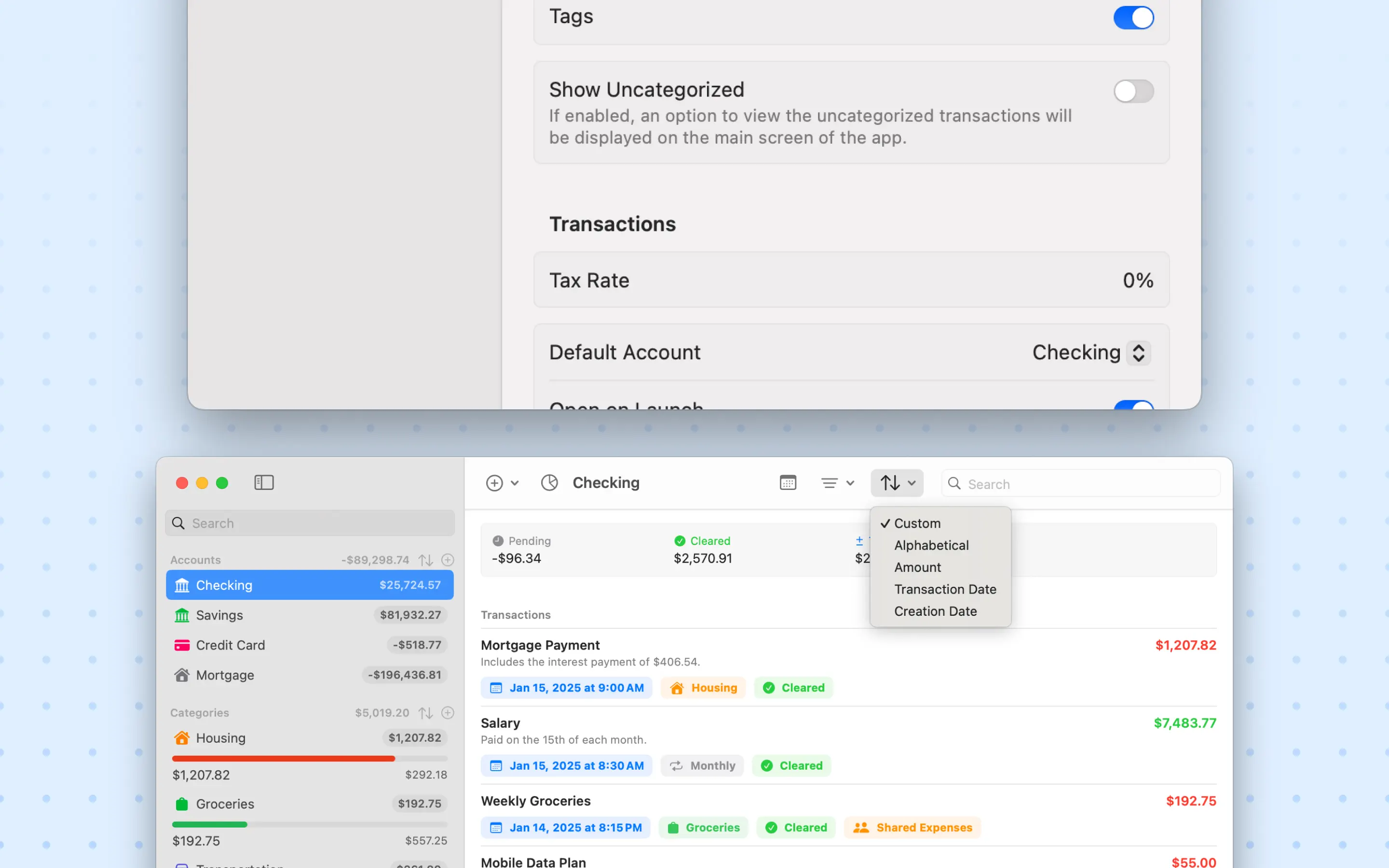Choose Transaction Date from sort menu
This screenshot has width=1389, height=868.
coord(945,589)
